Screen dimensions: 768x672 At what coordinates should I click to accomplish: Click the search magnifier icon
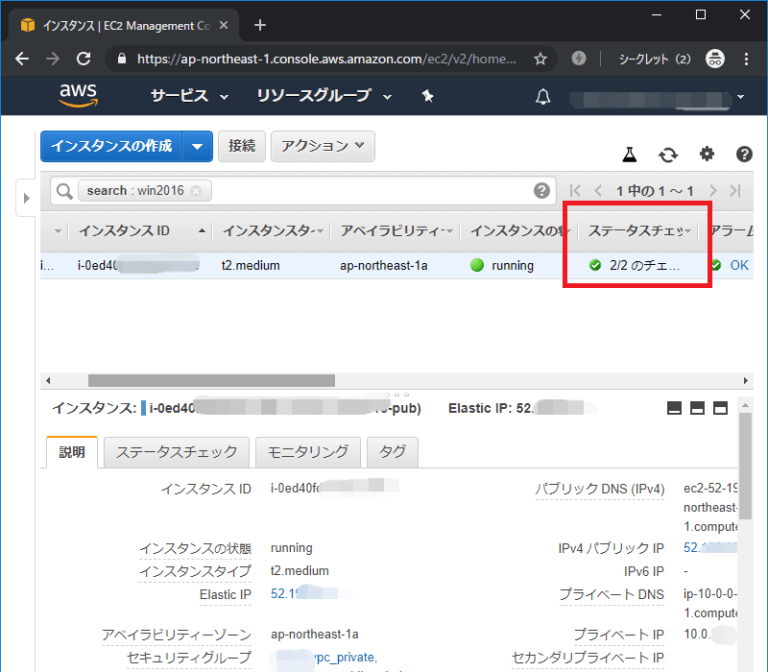point(64,191)
